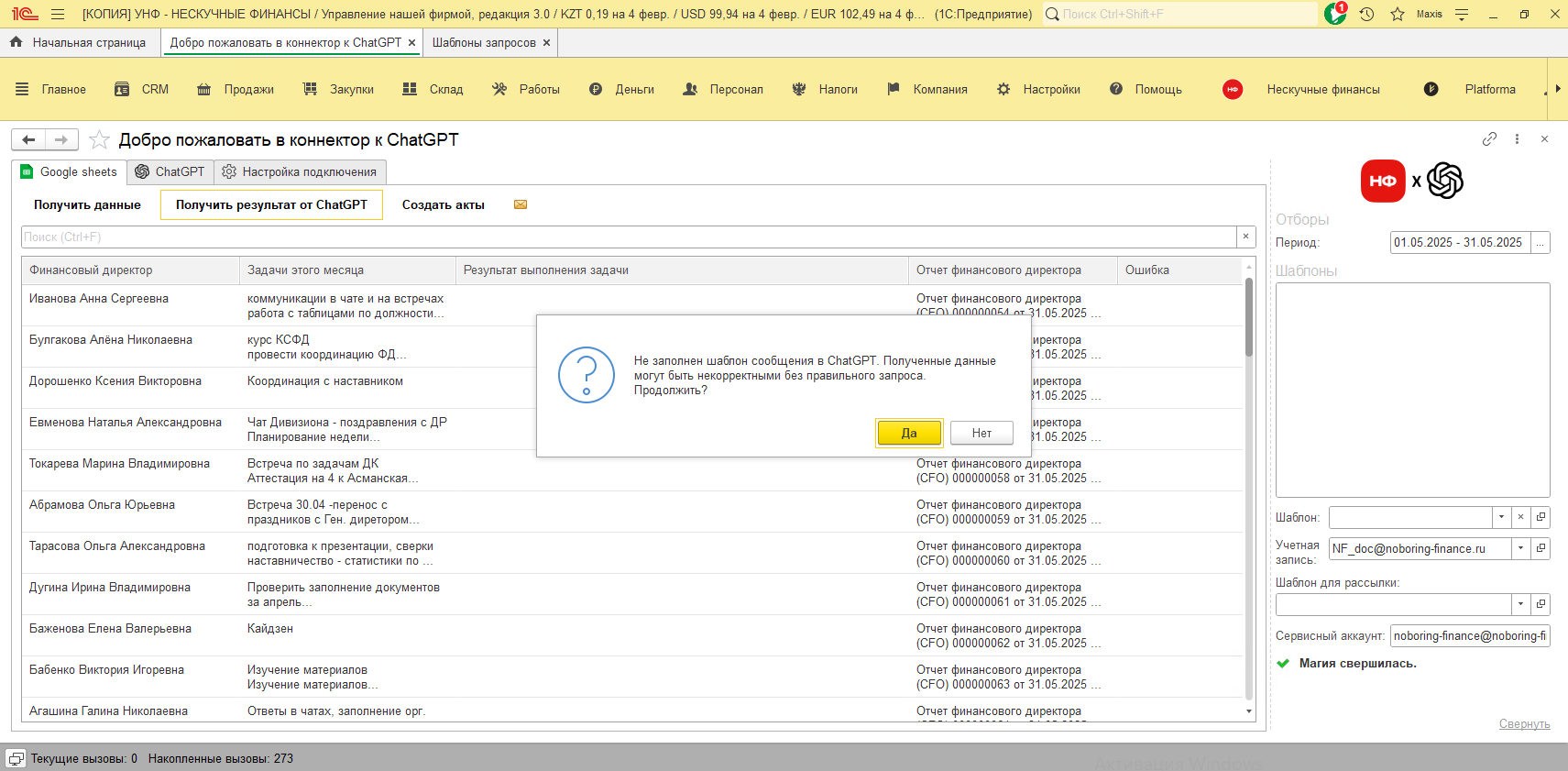Open the main hamburger service menu
The height and width of the screenshot is (771, 1568).
click(x=58, y=14)
